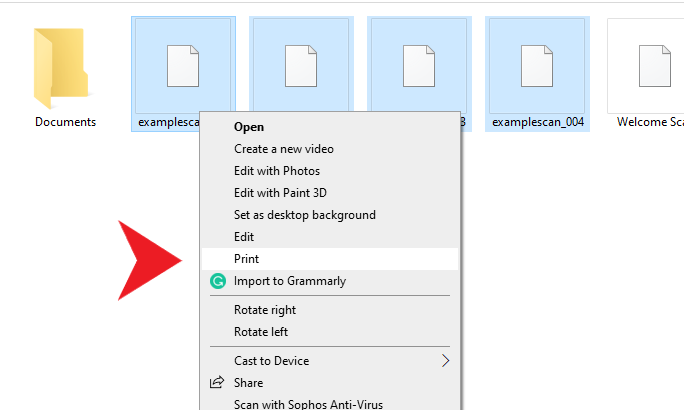This screenshot has height=410, width=684.
Task: Choose Rotate right from the menu
Action: [x=267, y=310]
